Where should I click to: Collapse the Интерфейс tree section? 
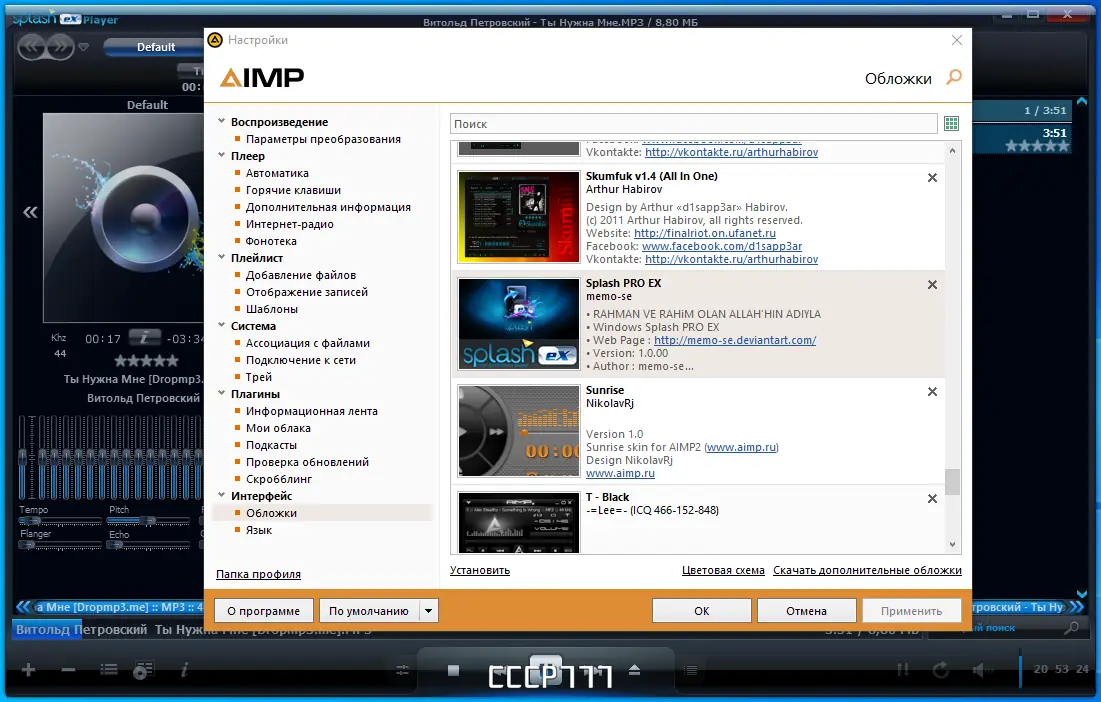point(222,495)
